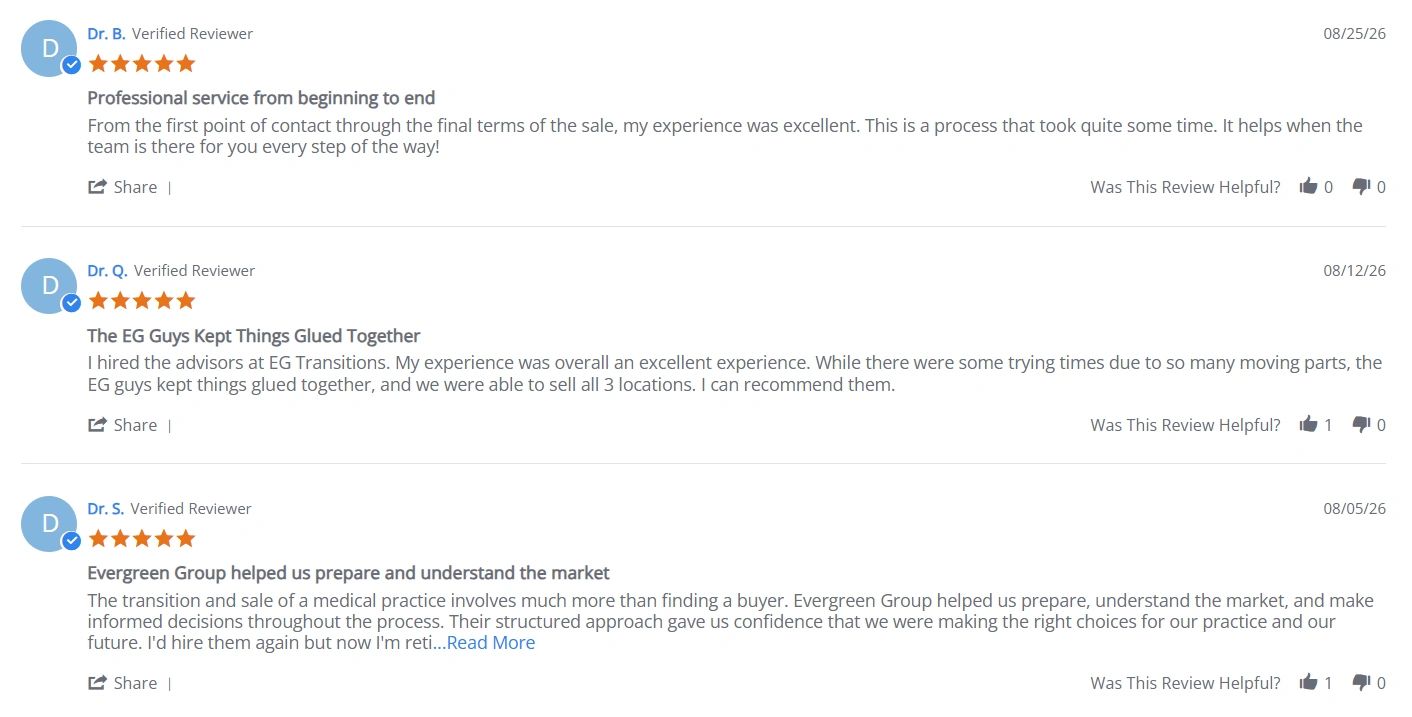Click thumbs-down on Dr. Q.'s review

[1361, 424]
